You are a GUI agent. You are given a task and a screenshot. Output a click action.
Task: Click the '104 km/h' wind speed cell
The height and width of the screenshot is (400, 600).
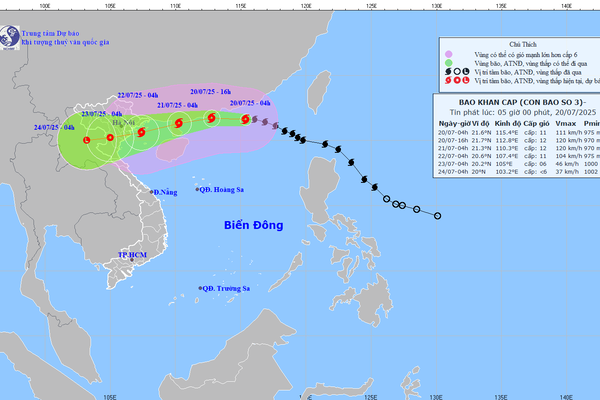pos(569,156)
